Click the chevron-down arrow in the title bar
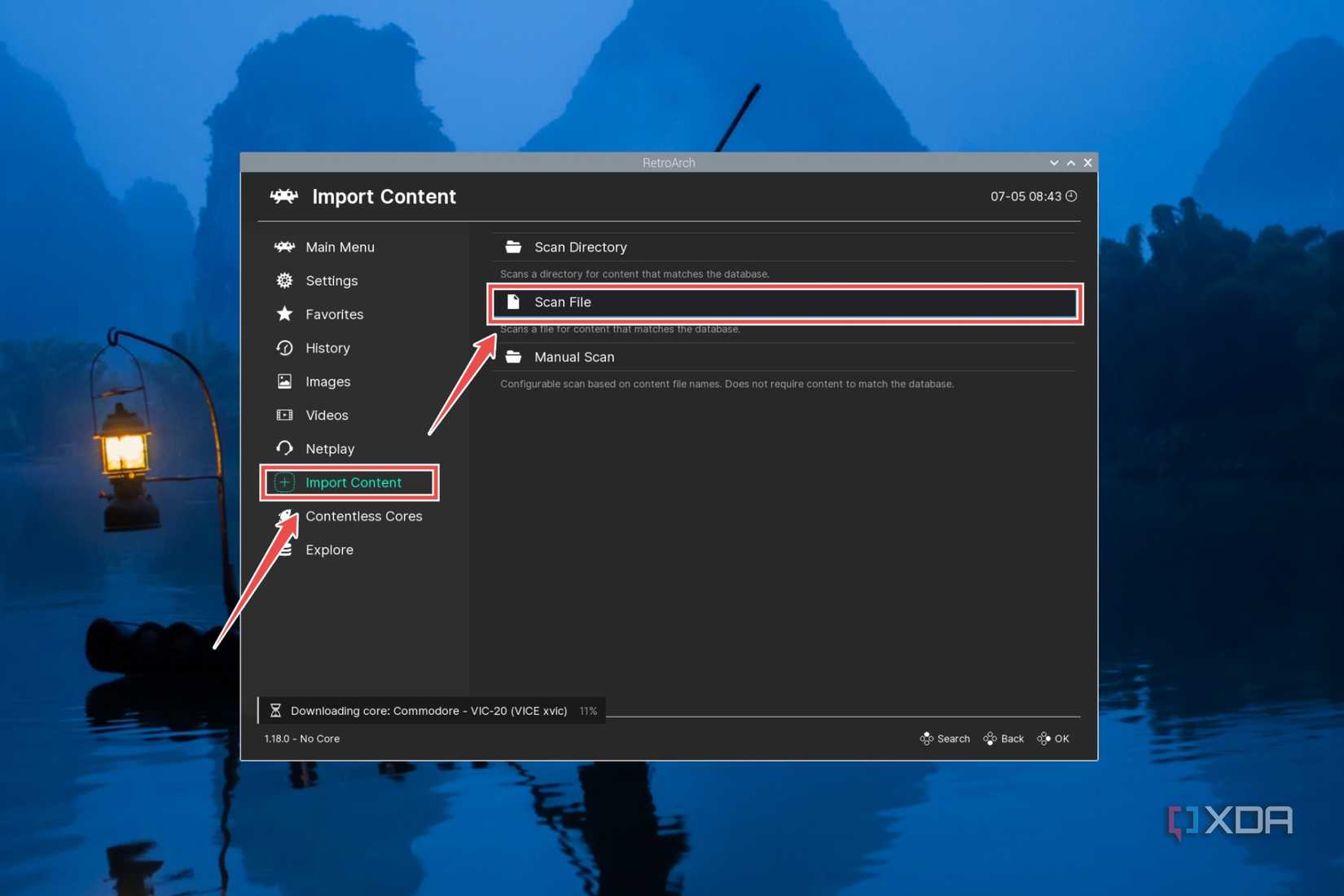This screenshot has height=896, width=1344. (1054, 162)
